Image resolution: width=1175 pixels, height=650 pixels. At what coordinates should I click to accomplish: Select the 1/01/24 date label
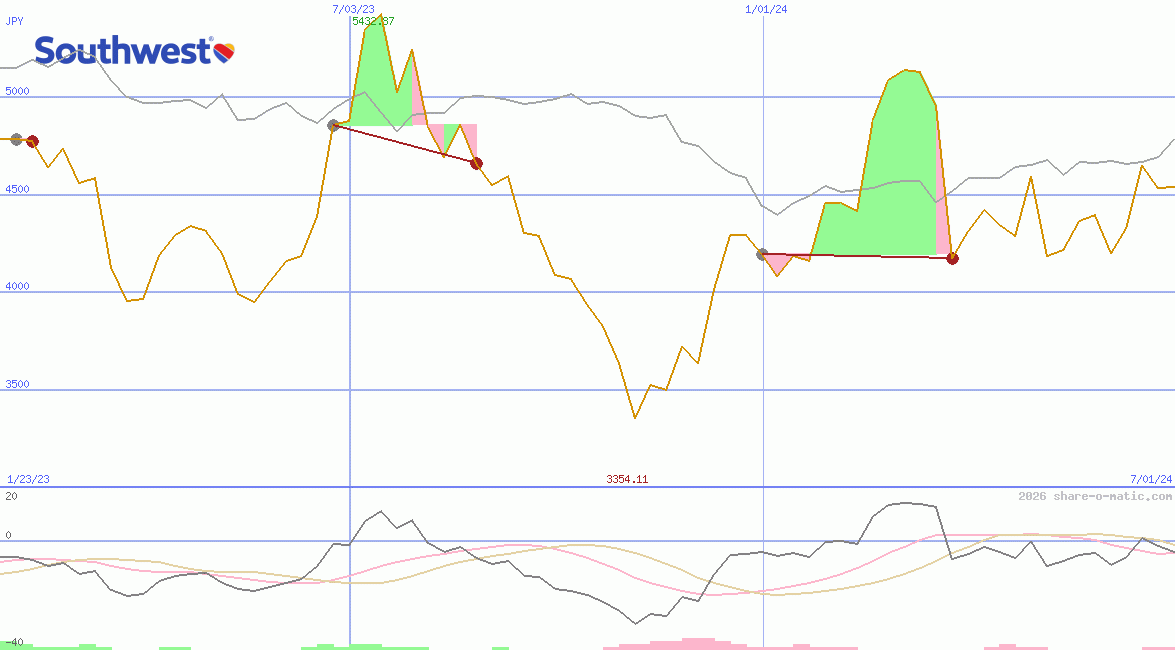click(x=766, y=9)
